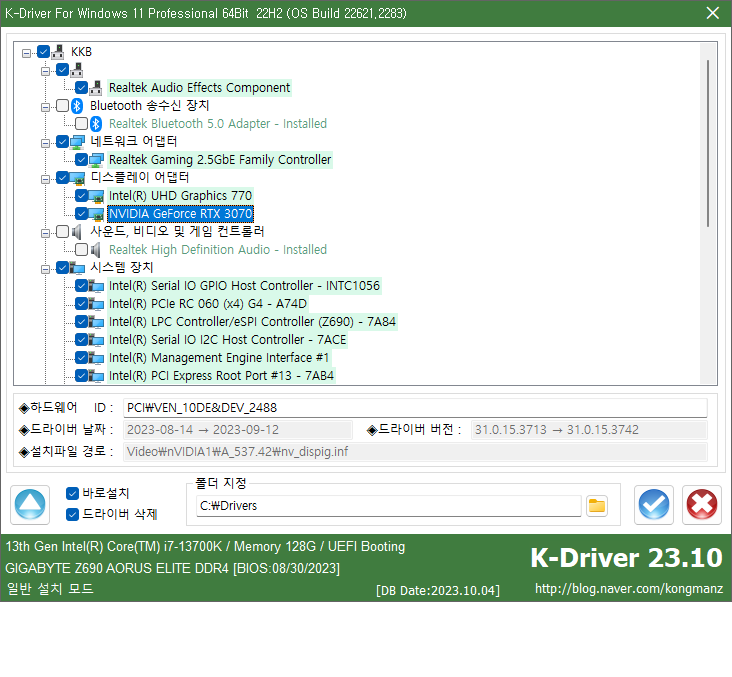Click the 일반 설치 모드 status text

[x=50, y=589]
